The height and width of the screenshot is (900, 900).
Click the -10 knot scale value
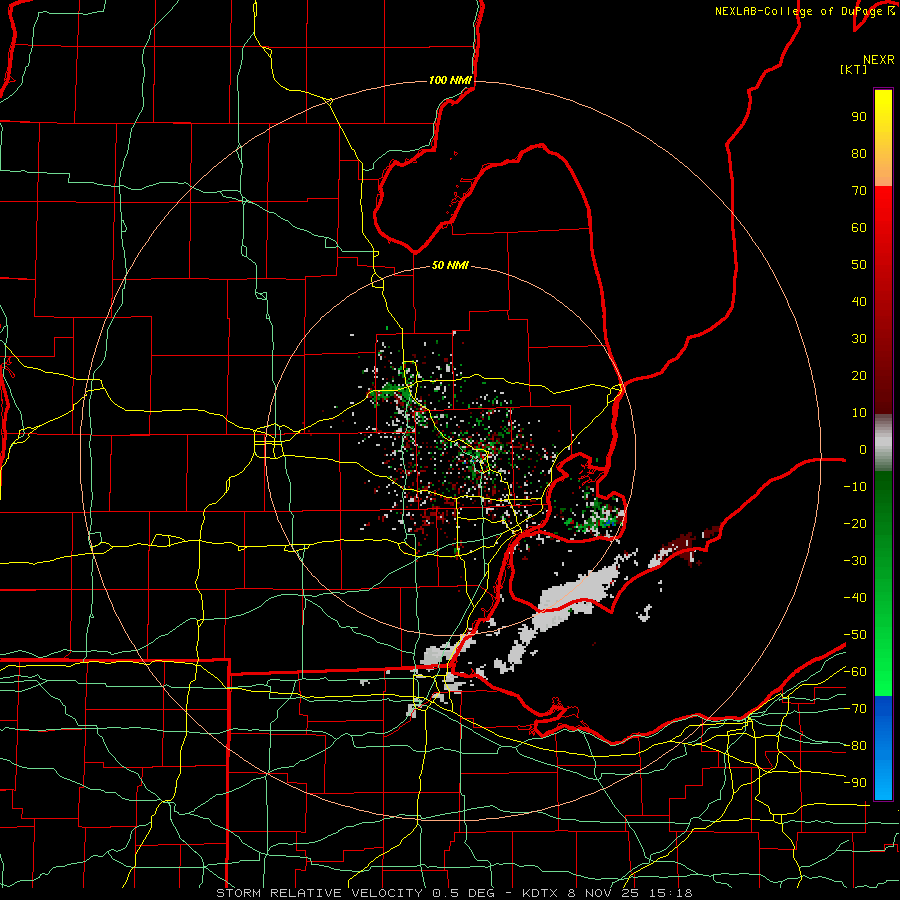pos(855,487)
